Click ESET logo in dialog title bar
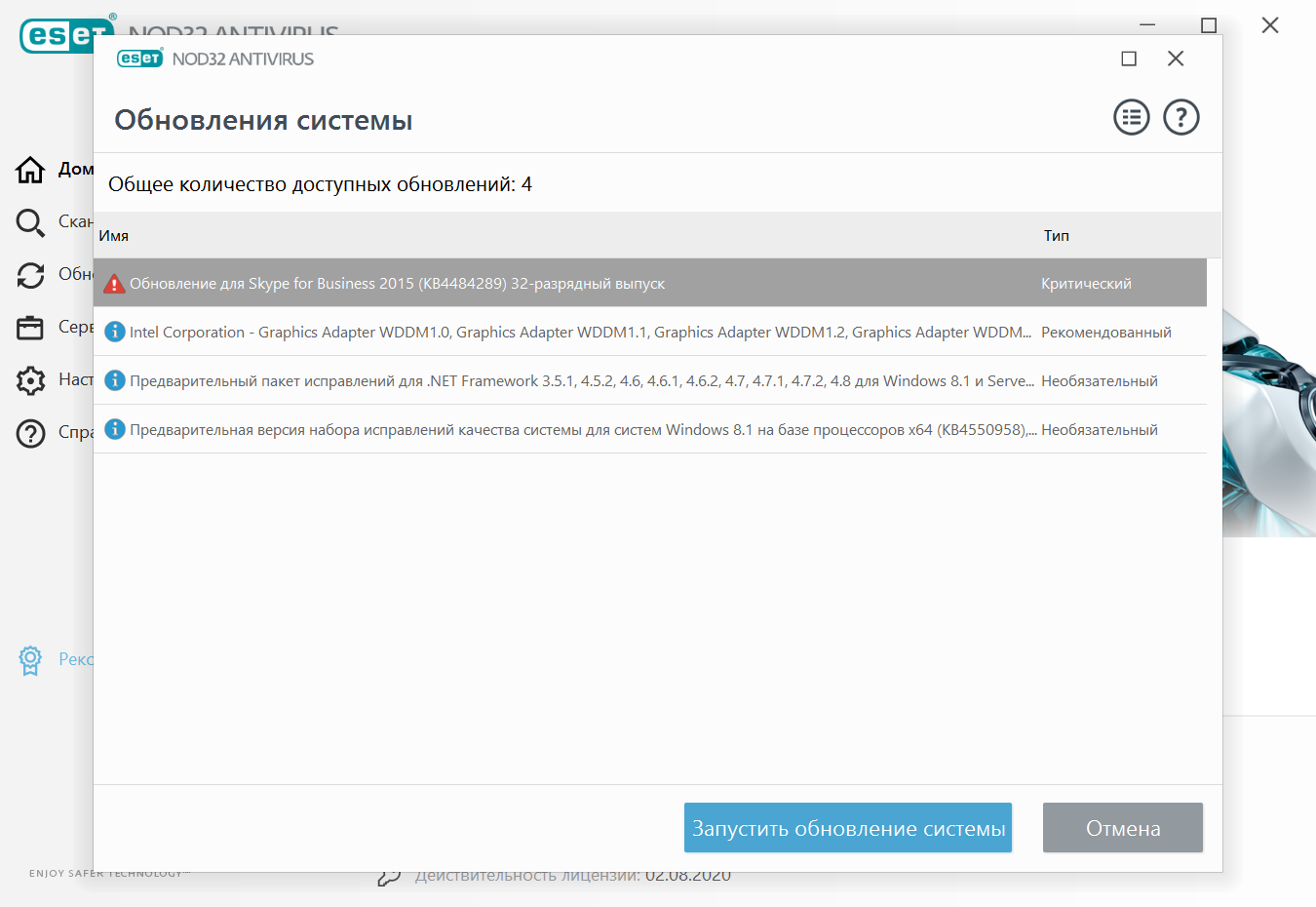 [139, 59]
